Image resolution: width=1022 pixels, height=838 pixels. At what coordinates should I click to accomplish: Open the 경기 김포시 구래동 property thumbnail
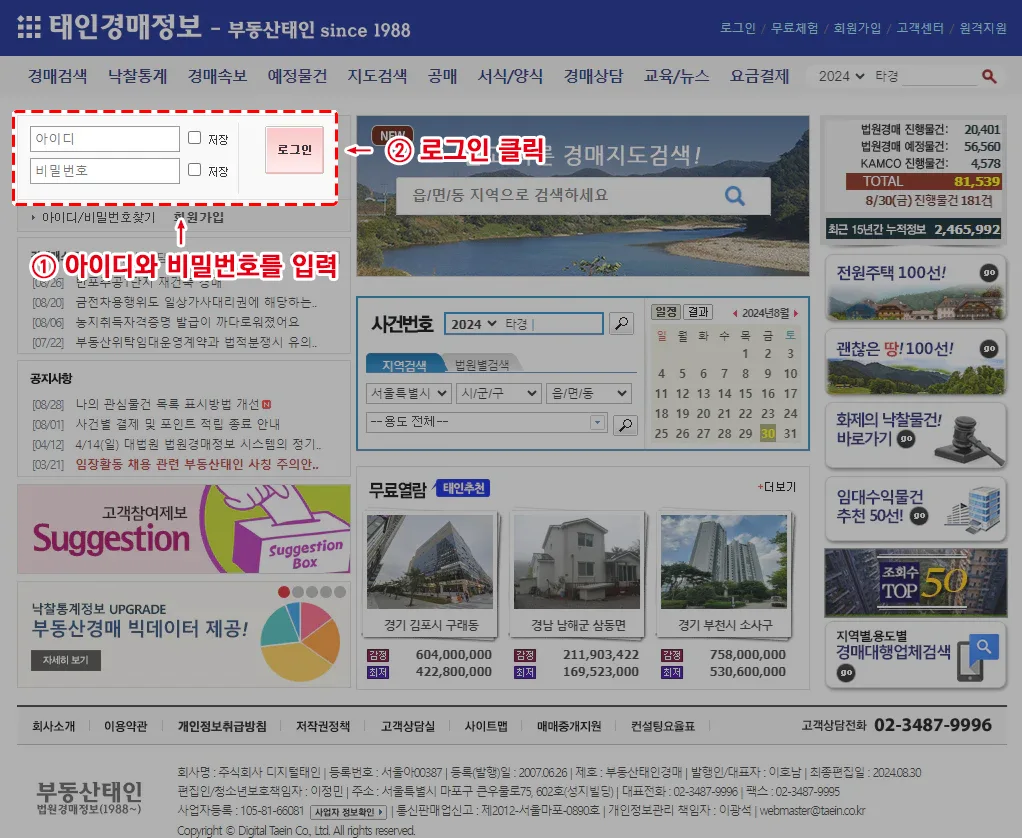[430, 562]
